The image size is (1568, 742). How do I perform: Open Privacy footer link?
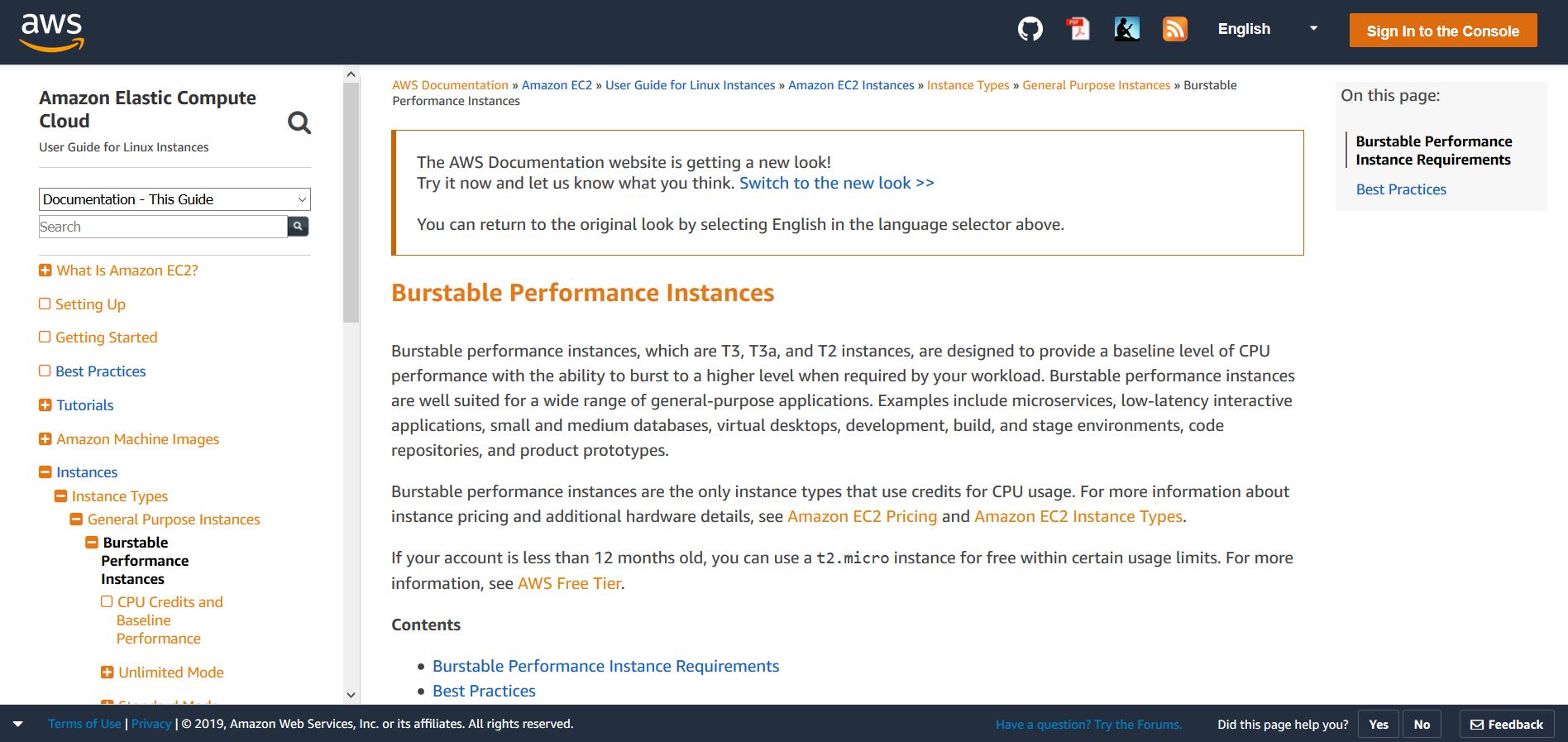pyautogui.click(x=151, y=724)
